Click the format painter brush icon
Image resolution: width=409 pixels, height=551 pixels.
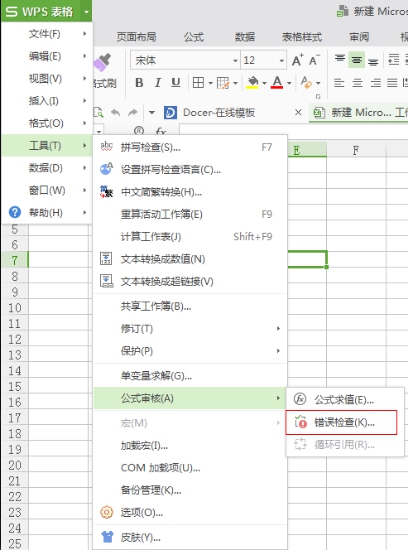[x=103, y=63]
